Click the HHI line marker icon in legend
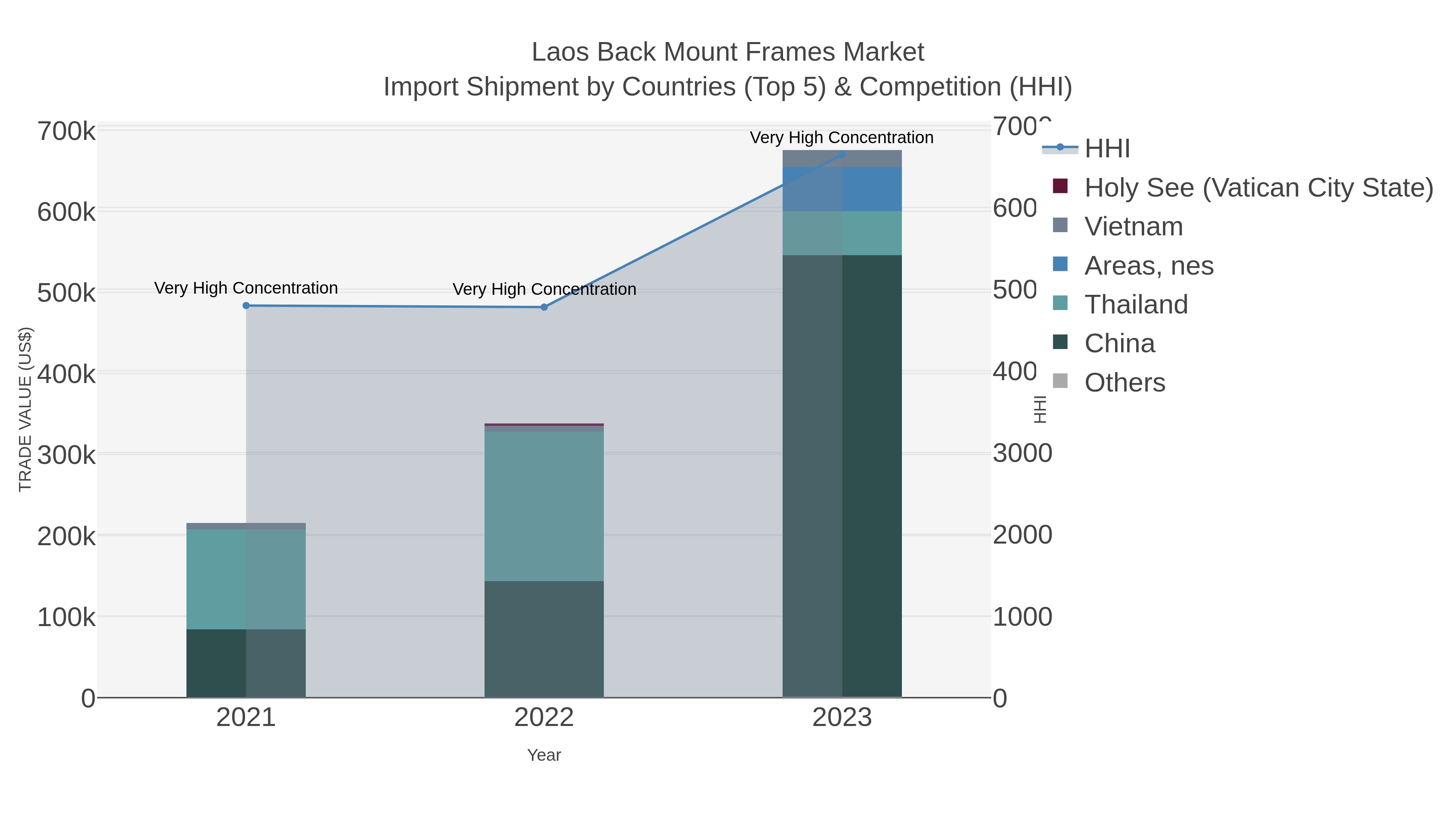Screen dimensions: 1456x819 coord(1060,148)
